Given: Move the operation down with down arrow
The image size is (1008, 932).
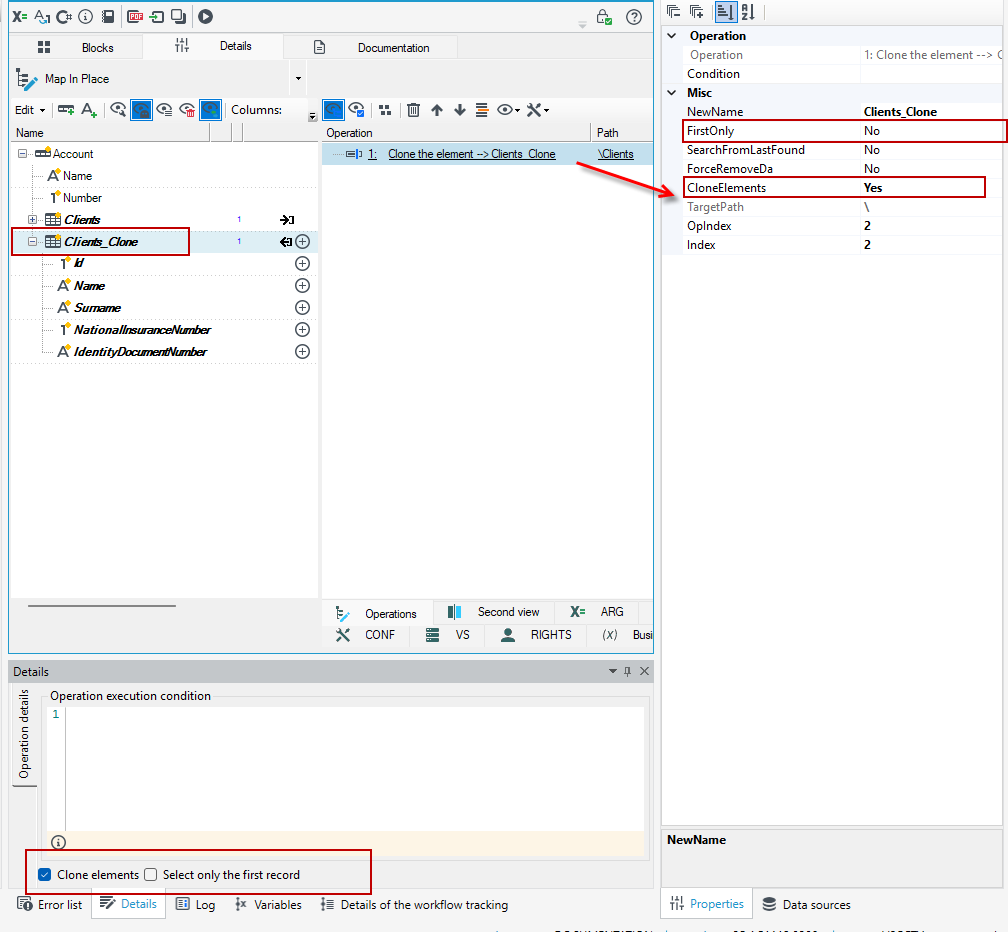Looking at the screenshot, I should 460,110.
